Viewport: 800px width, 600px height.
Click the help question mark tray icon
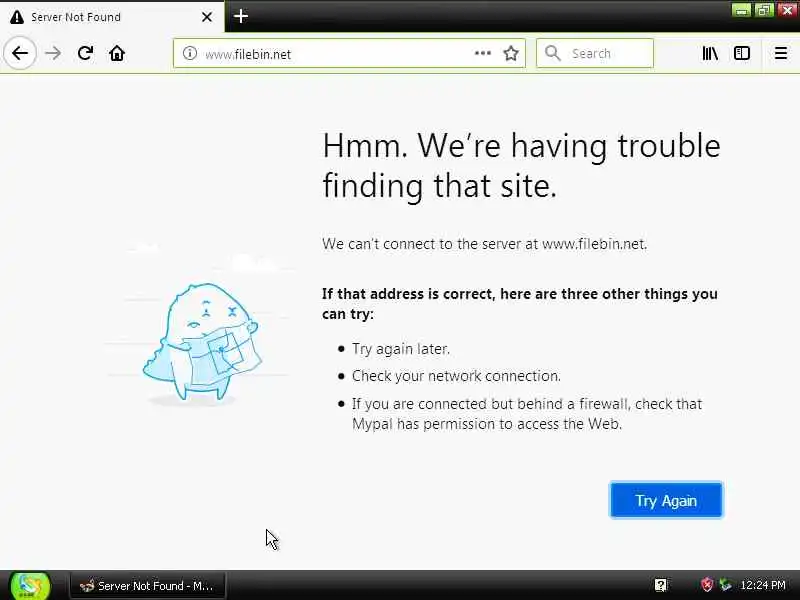[x=661, y=585]
